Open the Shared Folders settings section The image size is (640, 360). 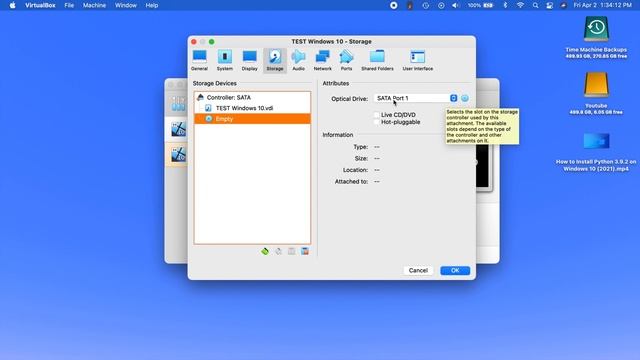tap(377, 60)
